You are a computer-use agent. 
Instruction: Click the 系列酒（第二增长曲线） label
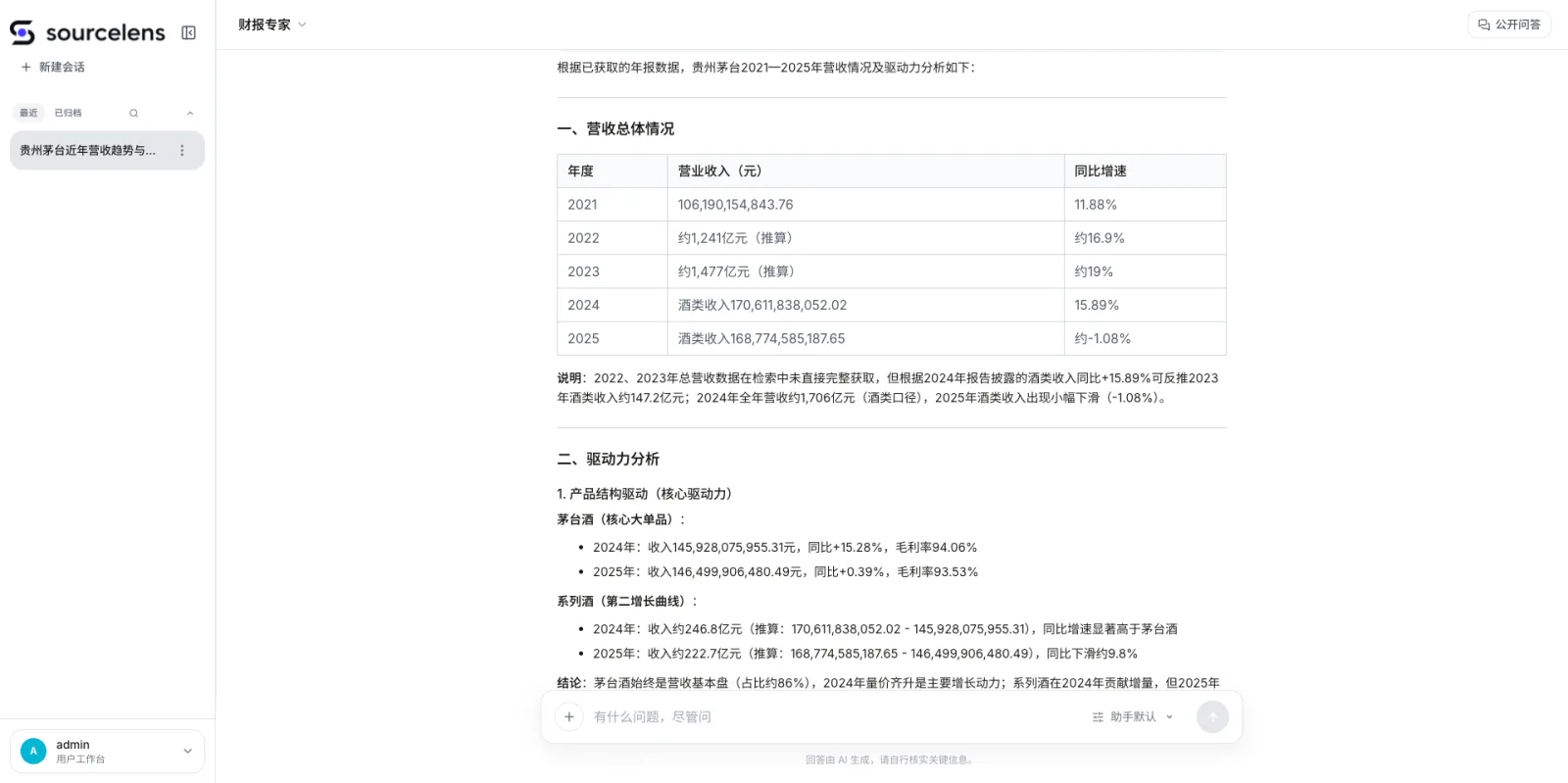(628, 602)
